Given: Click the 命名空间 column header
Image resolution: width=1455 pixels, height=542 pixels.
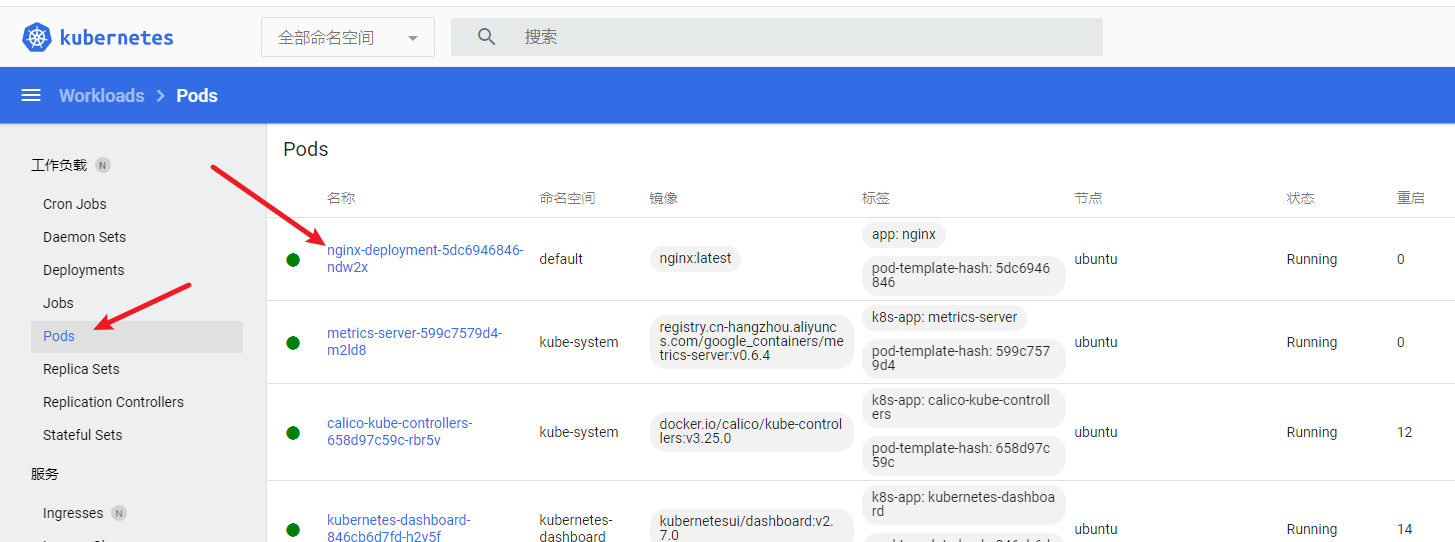Looking at the screenshot, I should [x=567, y=198].
